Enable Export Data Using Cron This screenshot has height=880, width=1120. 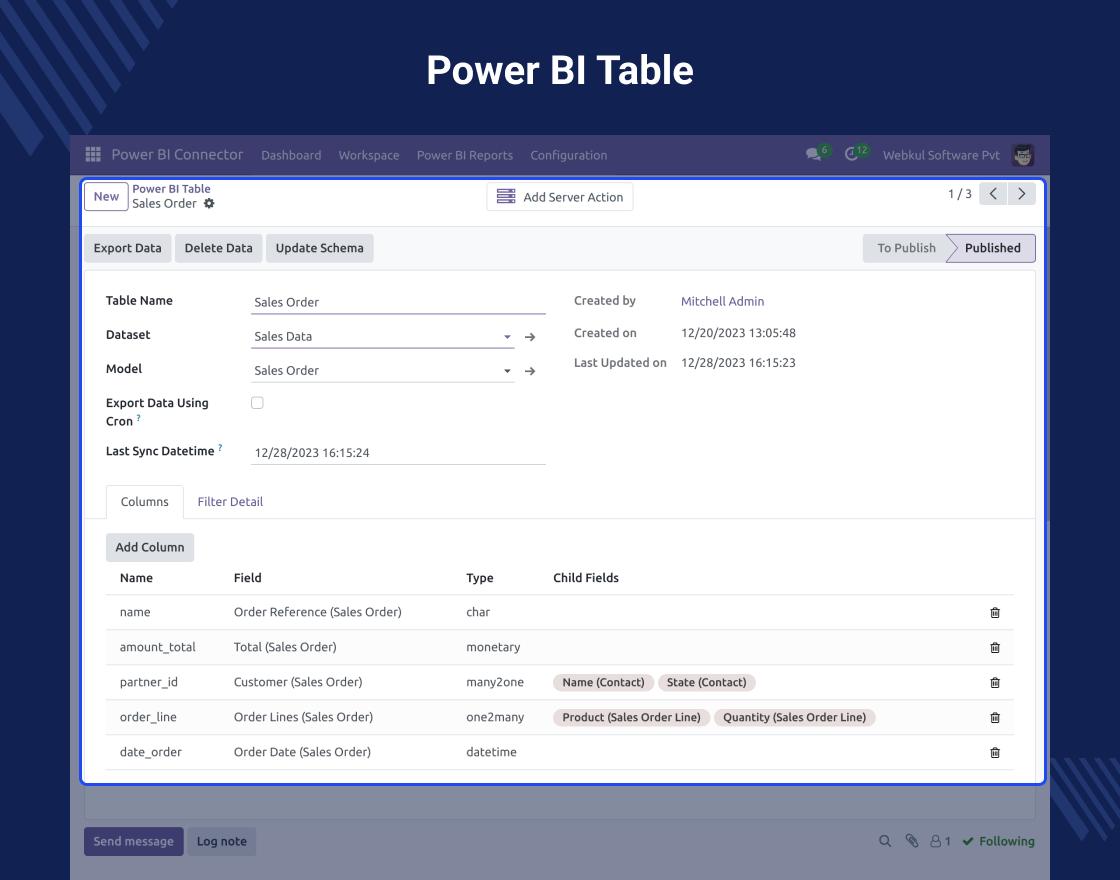[257, 402]
